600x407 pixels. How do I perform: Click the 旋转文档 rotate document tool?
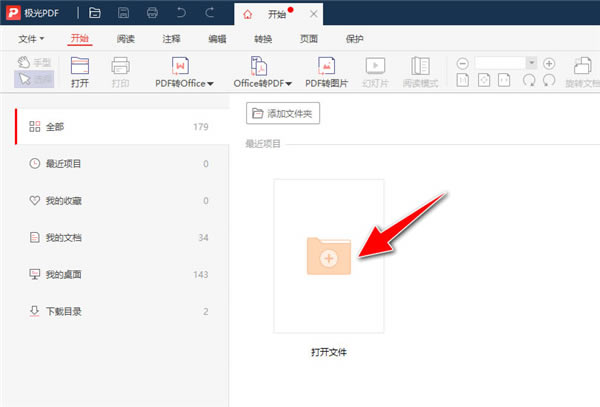click(x=582, y=72)
